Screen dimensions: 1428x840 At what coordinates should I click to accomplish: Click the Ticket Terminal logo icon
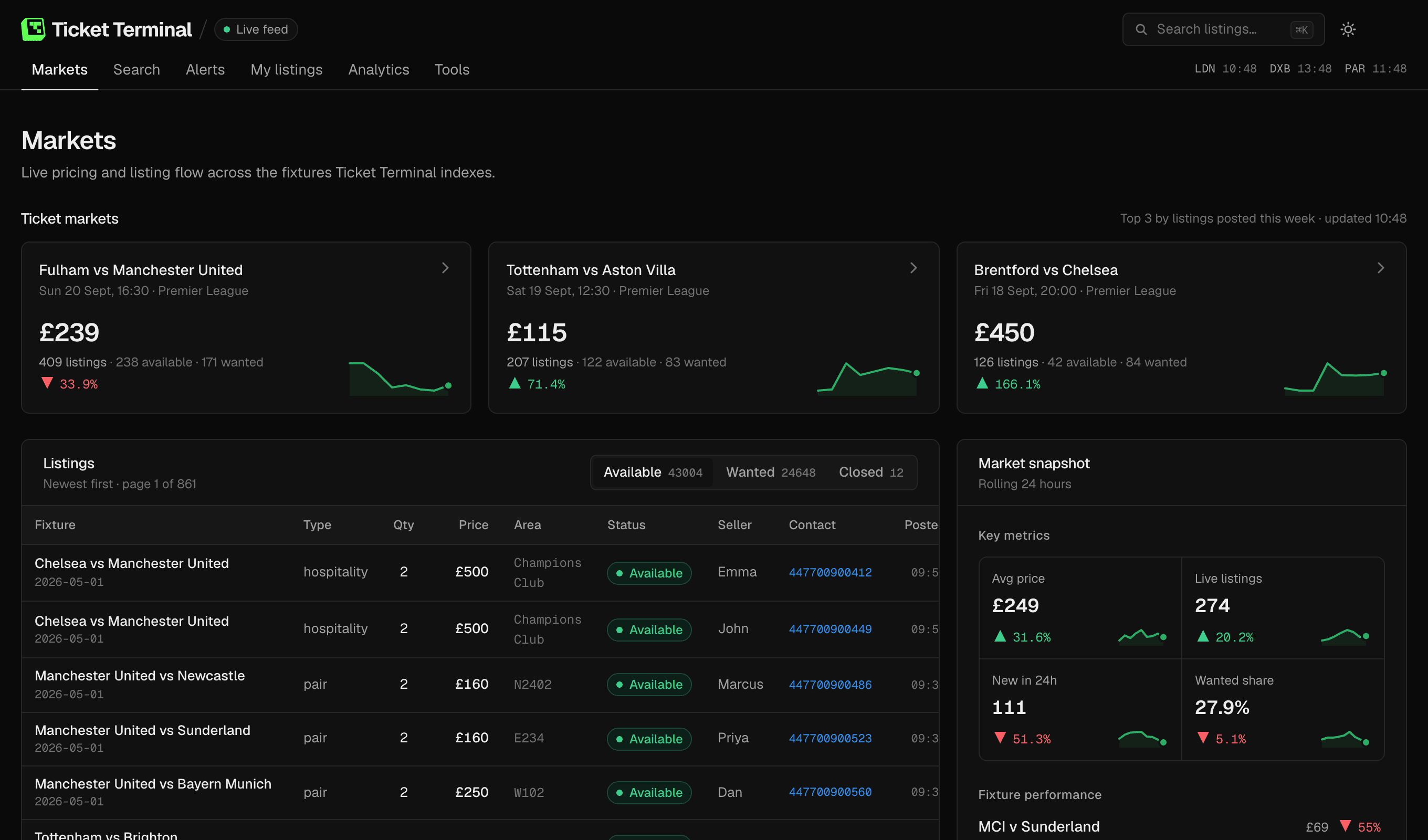(x=33, y=29)
